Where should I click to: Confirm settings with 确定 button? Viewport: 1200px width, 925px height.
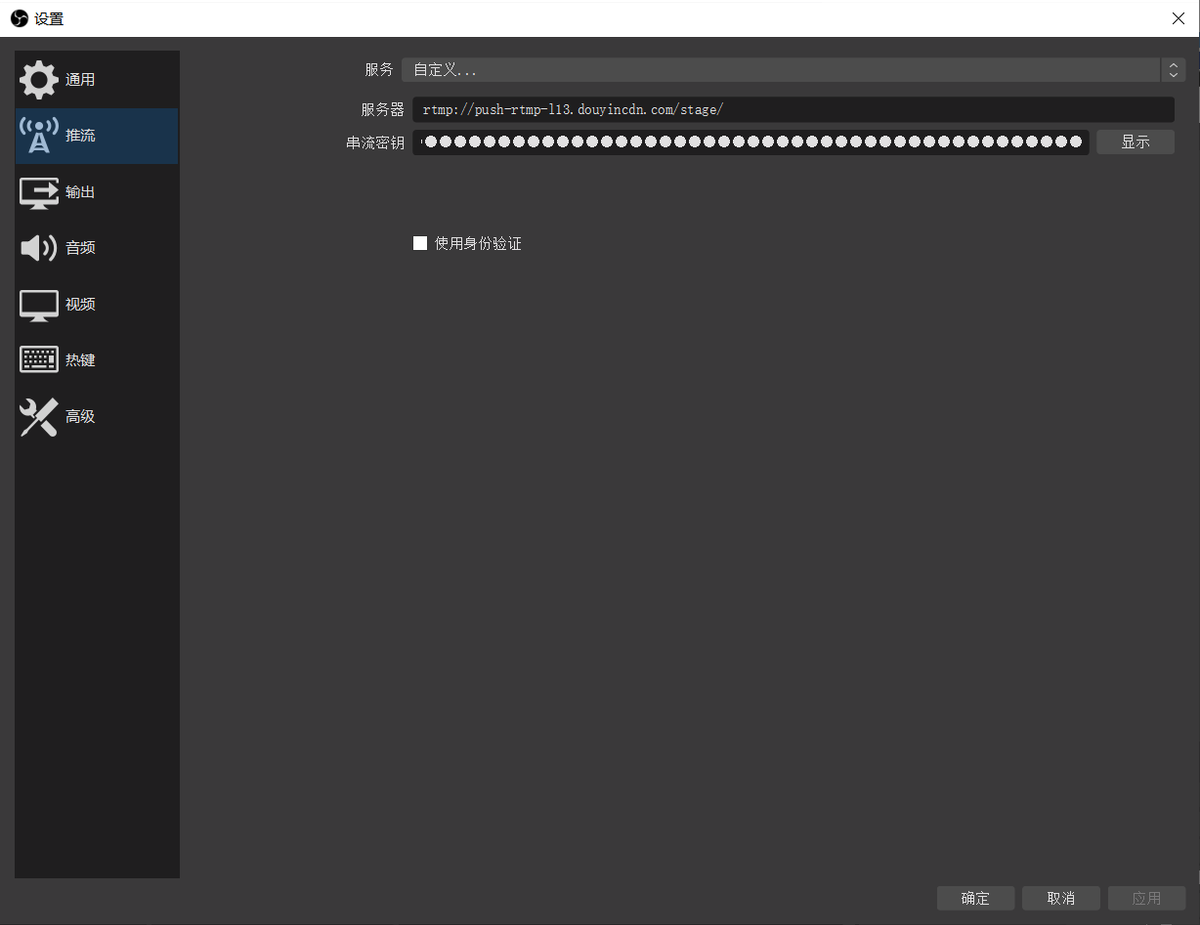(x=975, y=898)
